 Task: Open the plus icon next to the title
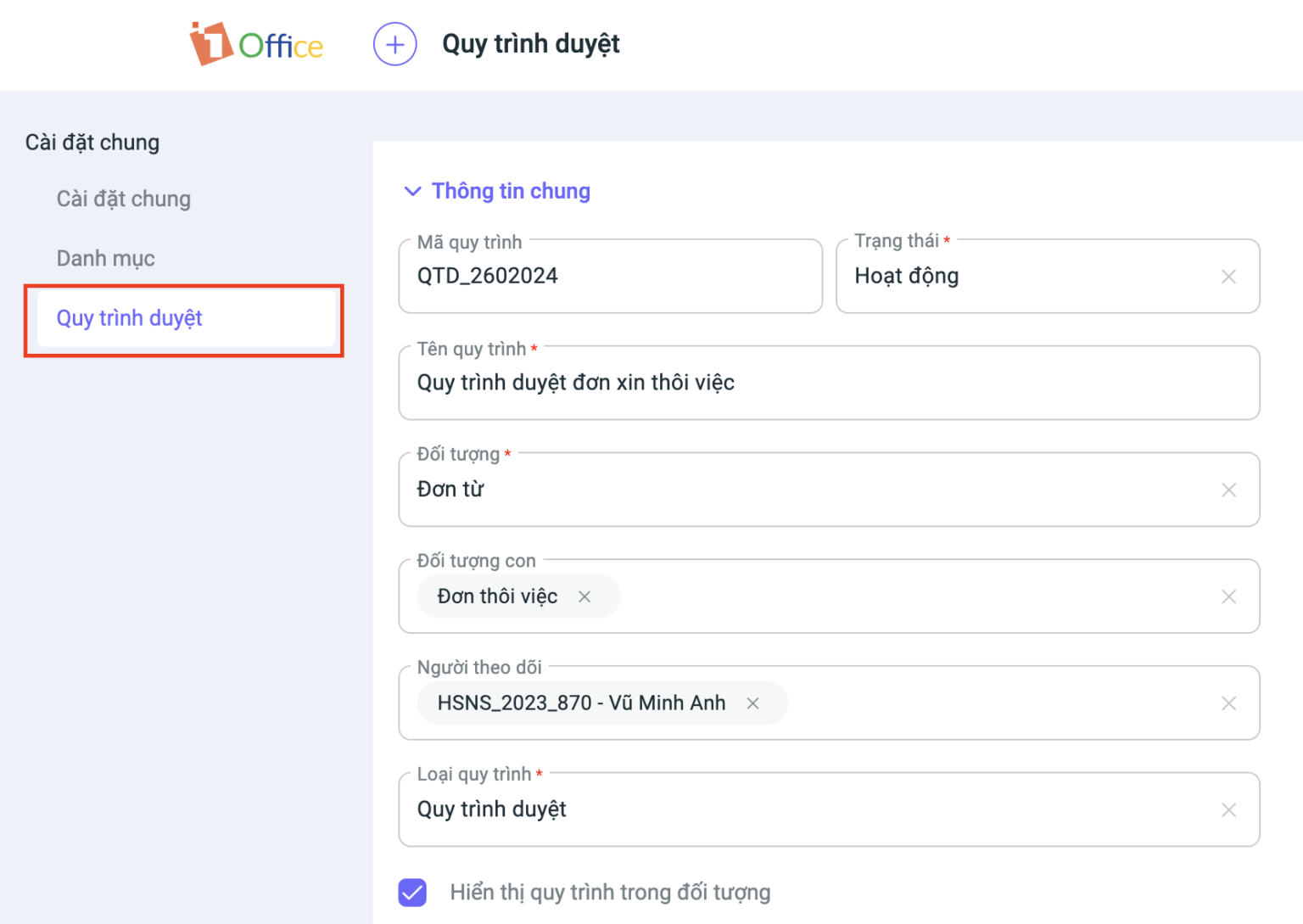tap(394, 43)
